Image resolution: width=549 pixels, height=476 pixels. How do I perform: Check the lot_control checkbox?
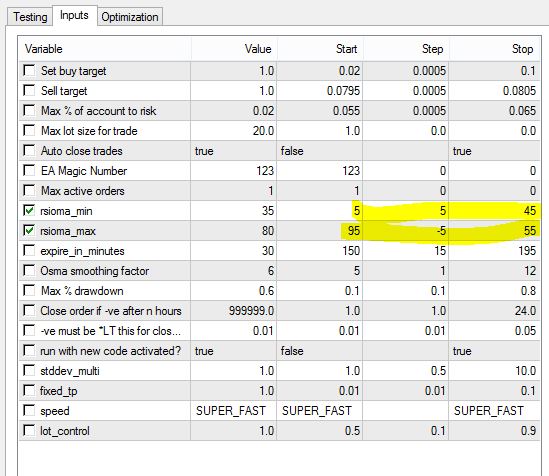(29, 430)
